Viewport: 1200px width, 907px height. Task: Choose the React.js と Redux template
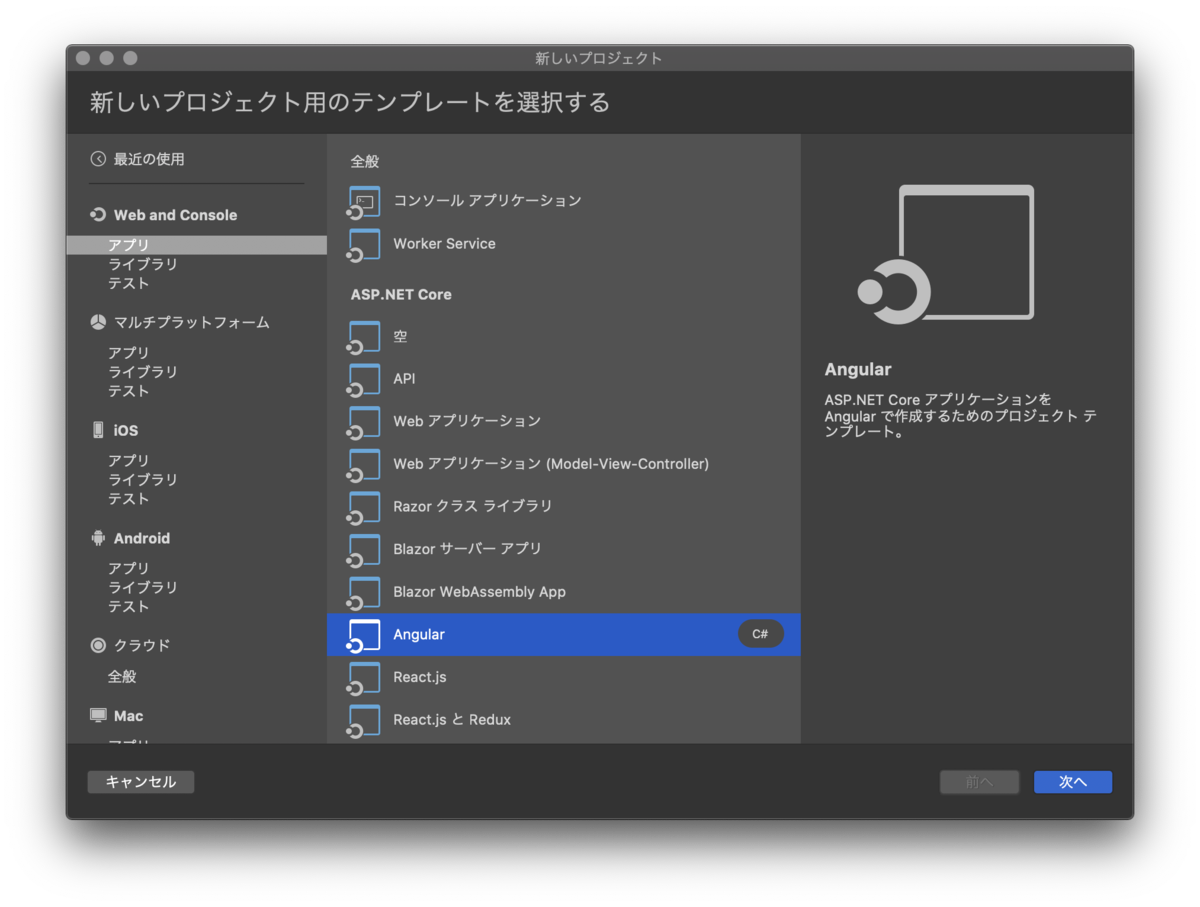(x=564, y=721)
